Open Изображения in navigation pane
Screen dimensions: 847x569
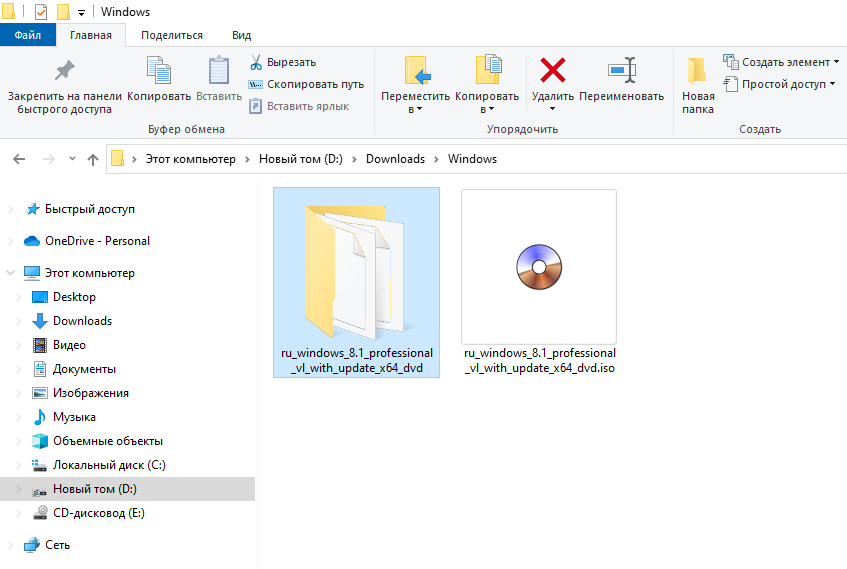click(x=91, y=393)
